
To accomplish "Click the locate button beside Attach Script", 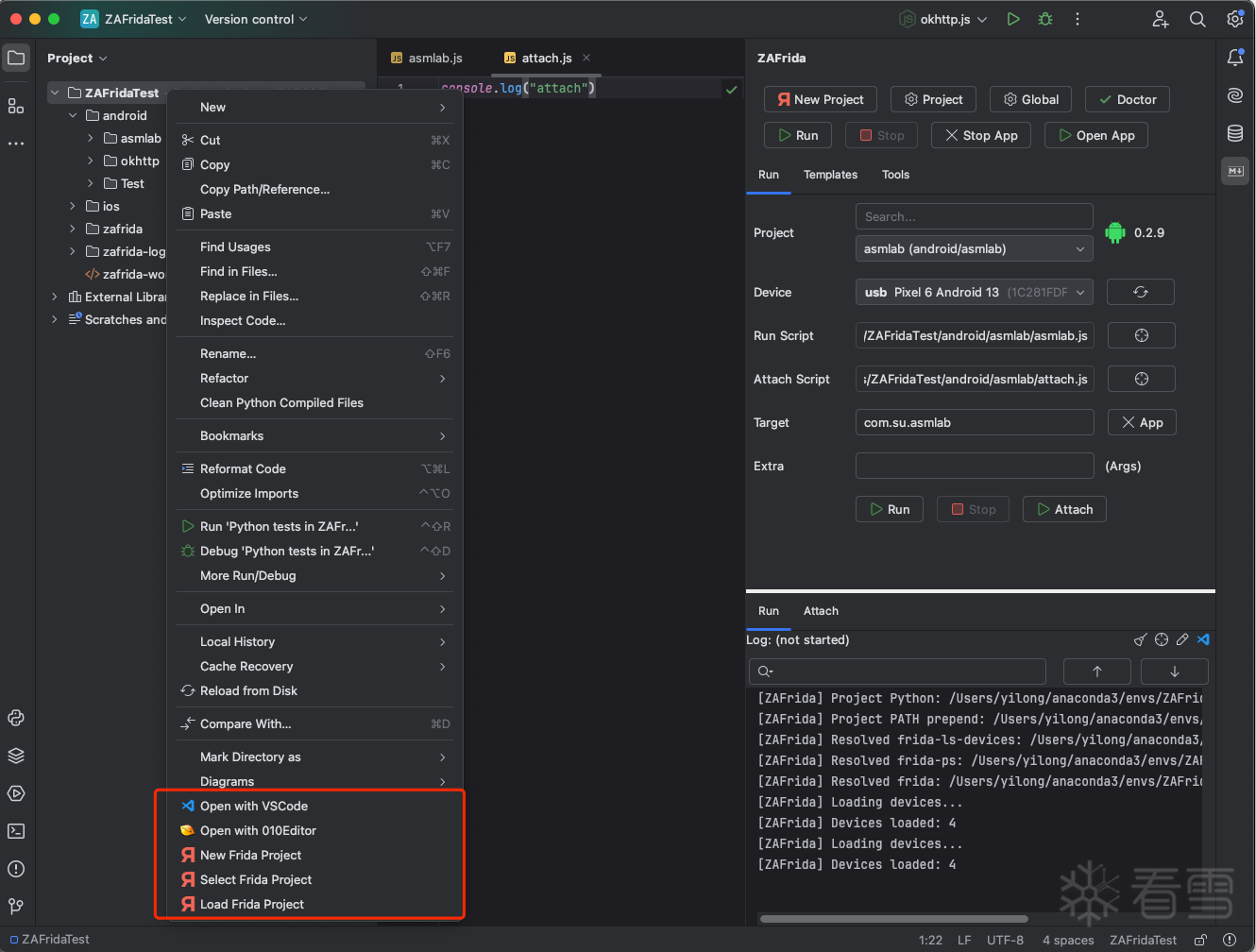I will click(1141, 379).
